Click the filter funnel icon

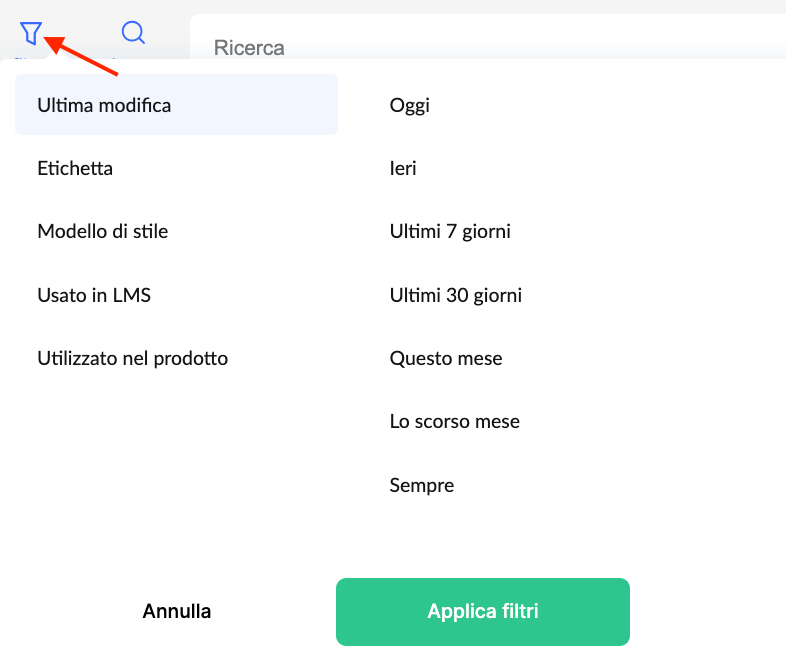coord(31,34)
